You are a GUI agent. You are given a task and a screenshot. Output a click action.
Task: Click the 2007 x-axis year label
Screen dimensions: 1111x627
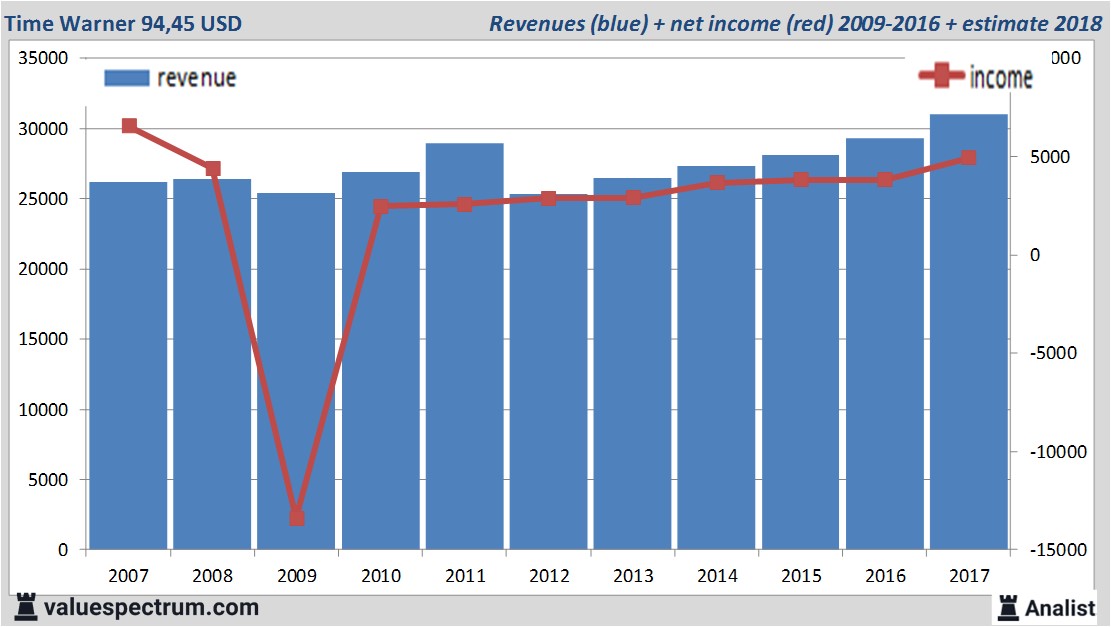pyautogui.click(x=128, y=575)
